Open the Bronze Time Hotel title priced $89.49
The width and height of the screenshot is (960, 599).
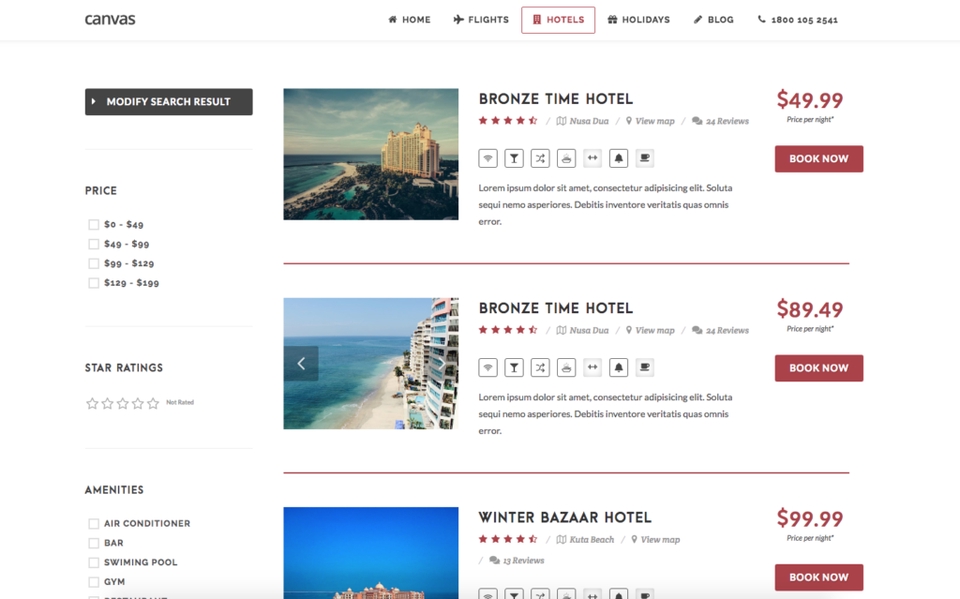point(555,309)
